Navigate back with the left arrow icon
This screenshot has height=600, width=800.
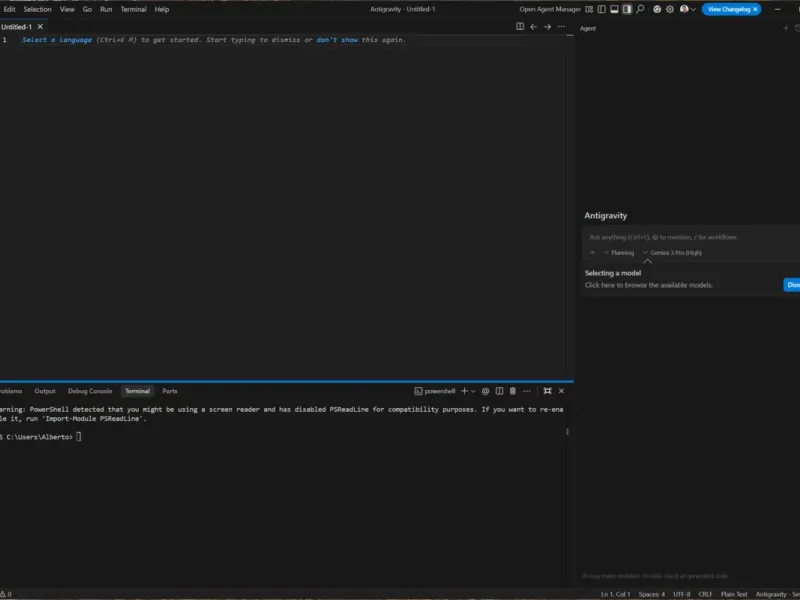(534, 27)
